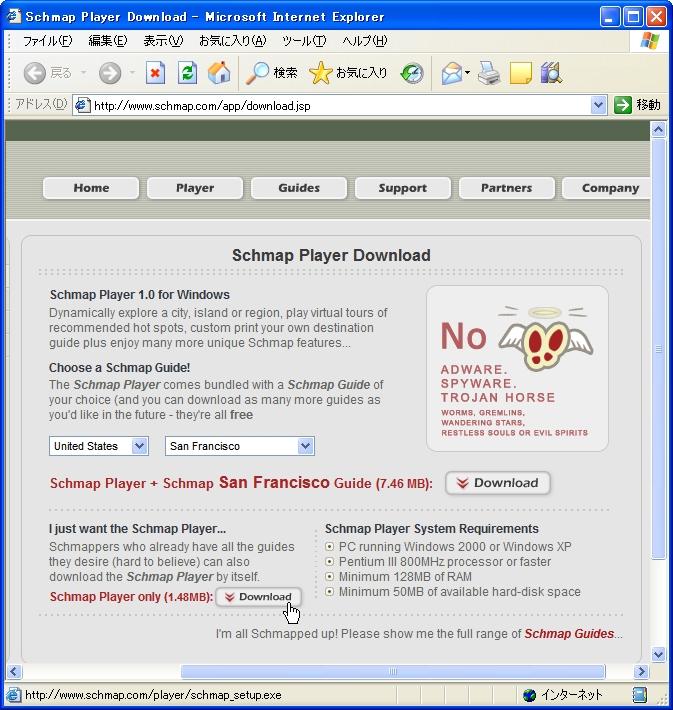Click the Internet Explorer title bar icon
The width and height of the screenshot is (673, 710).
coord(14,16)
